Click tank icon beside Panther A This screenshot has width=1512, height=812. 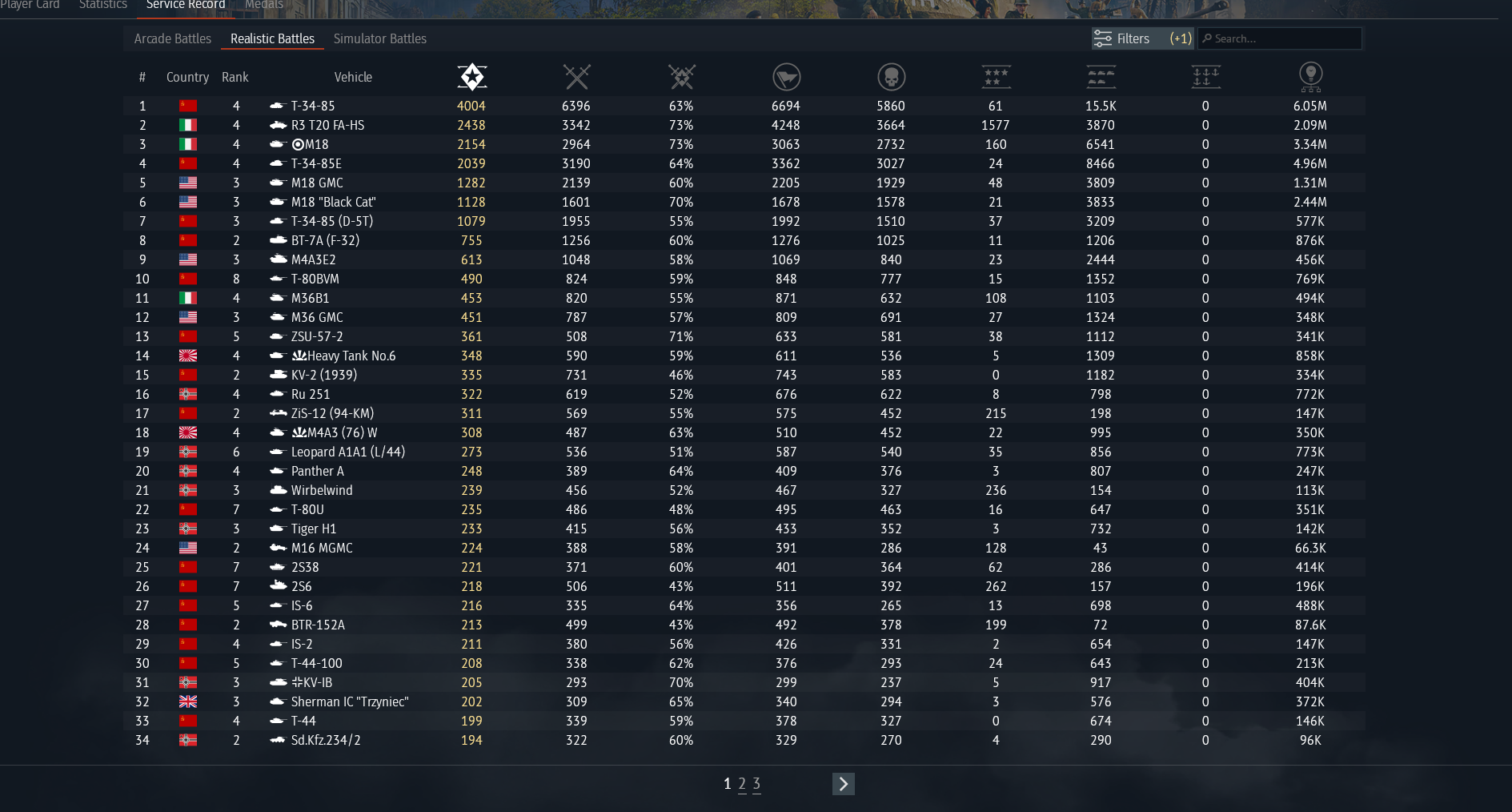click(x=278, y=471)
